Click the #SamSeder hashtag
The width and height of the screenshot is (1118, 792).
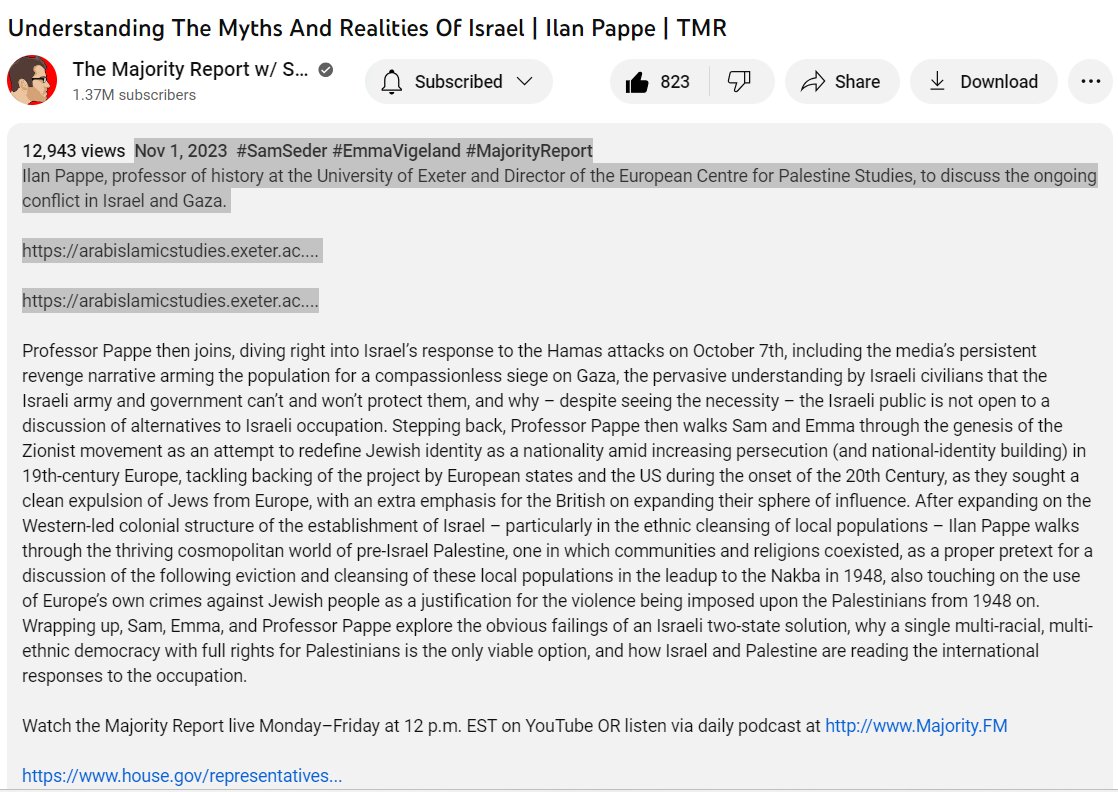[x=282, y=151]
